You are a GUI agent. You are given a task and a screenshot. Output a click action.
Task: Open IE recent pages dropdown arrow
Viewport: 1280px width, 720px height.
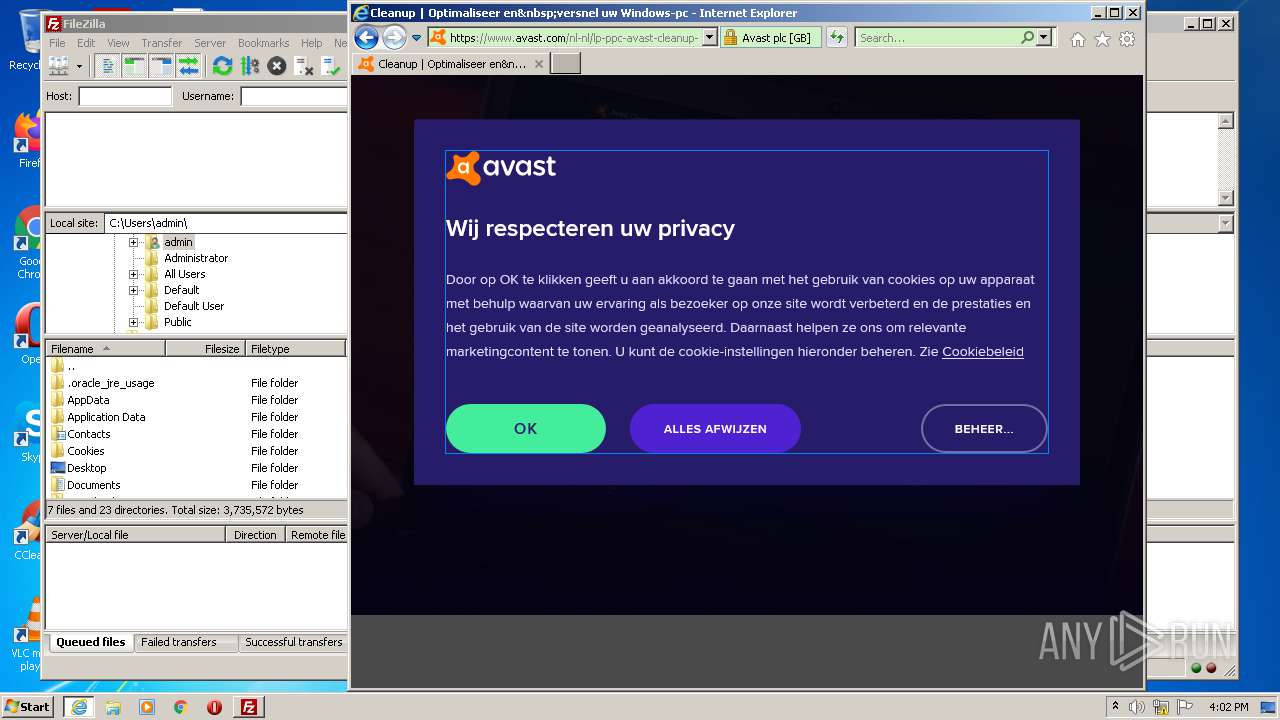pos(417,38)
